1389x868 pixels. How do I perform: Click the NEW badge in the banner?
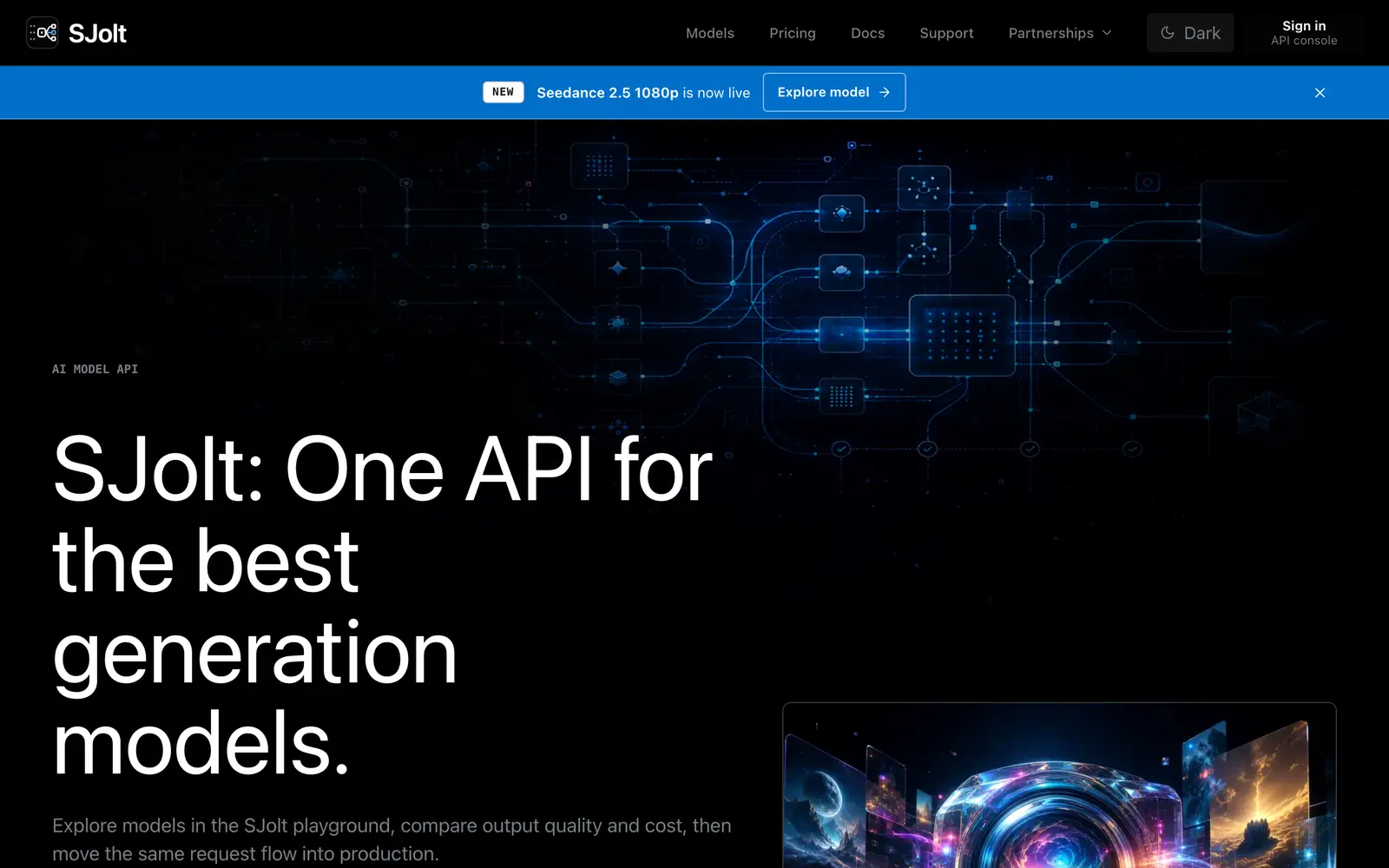[504, 92]
